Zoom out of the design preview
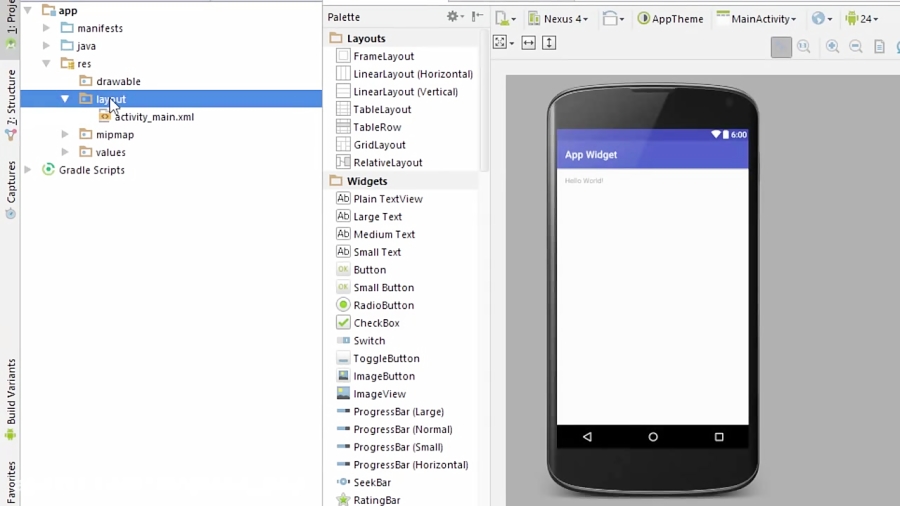 pos(856,46)
